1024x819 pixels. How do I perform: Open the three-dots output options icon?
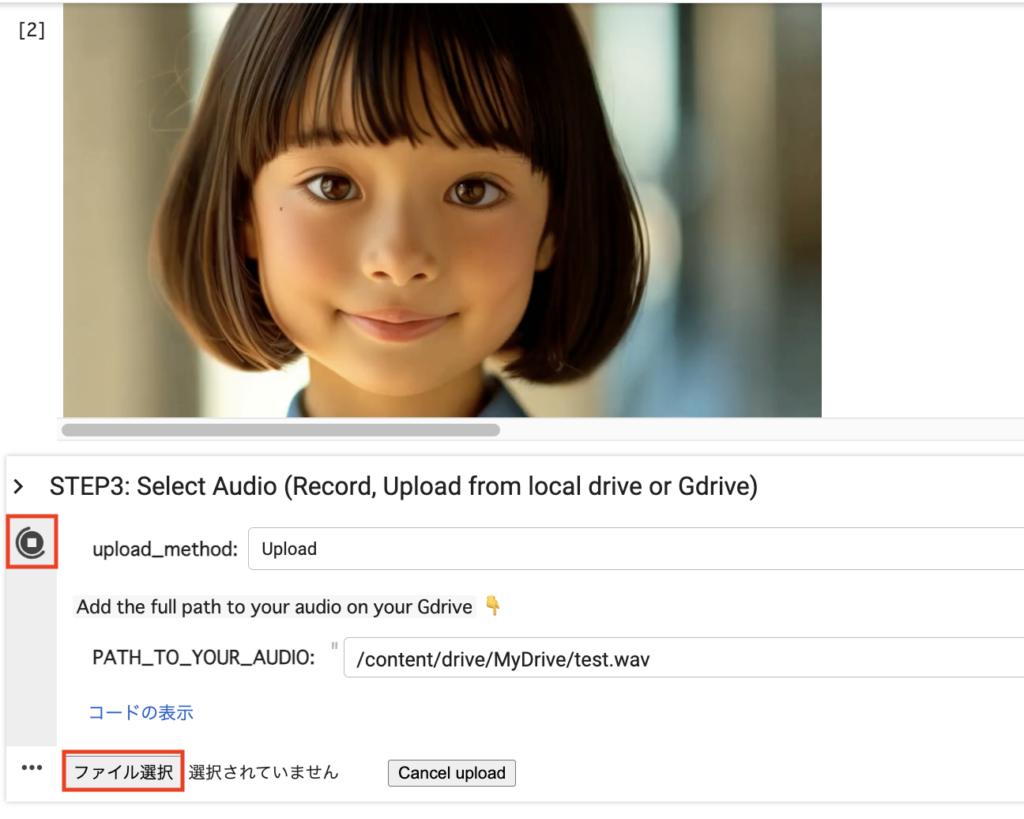32,768
